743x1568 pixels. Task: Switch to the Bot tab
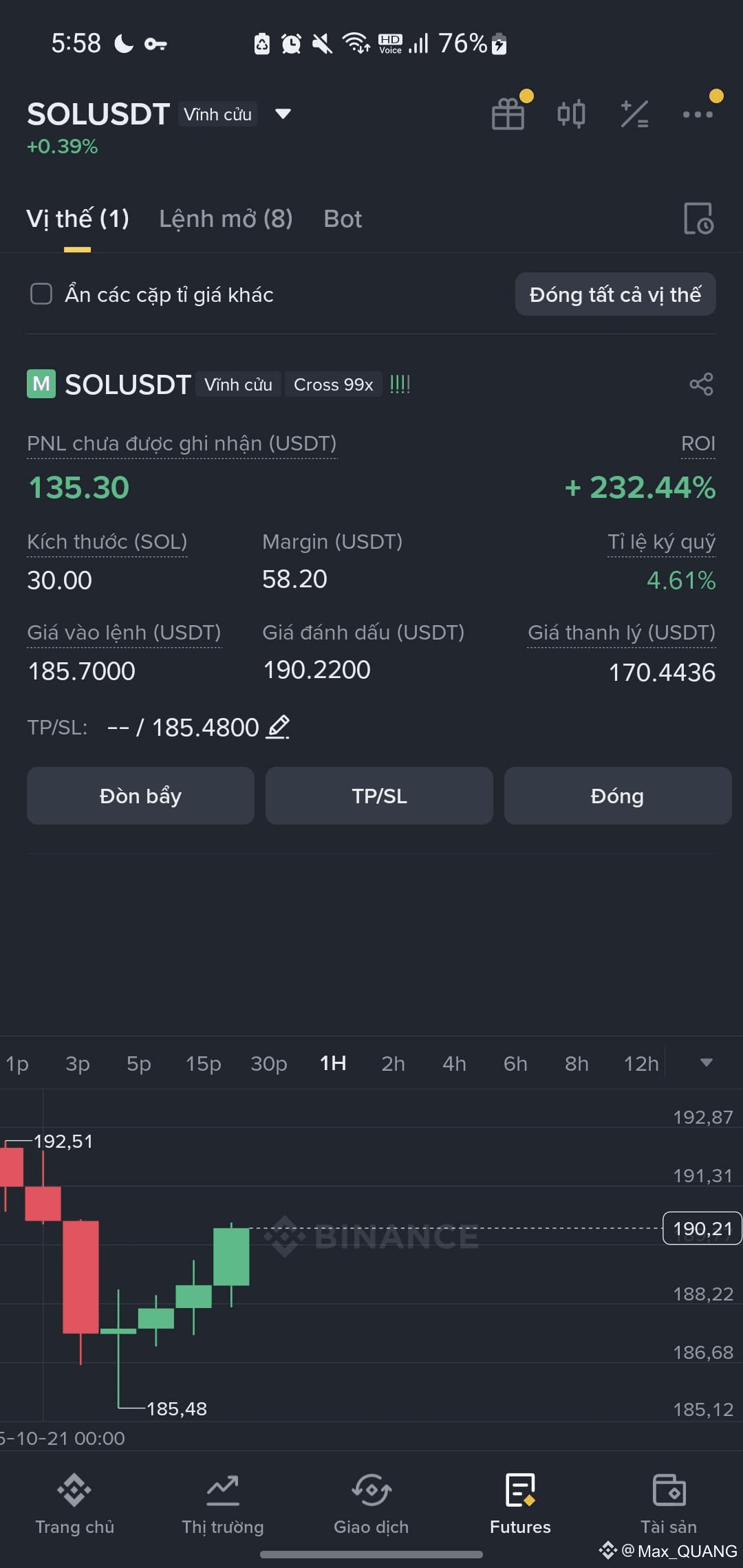pos(343,219)
